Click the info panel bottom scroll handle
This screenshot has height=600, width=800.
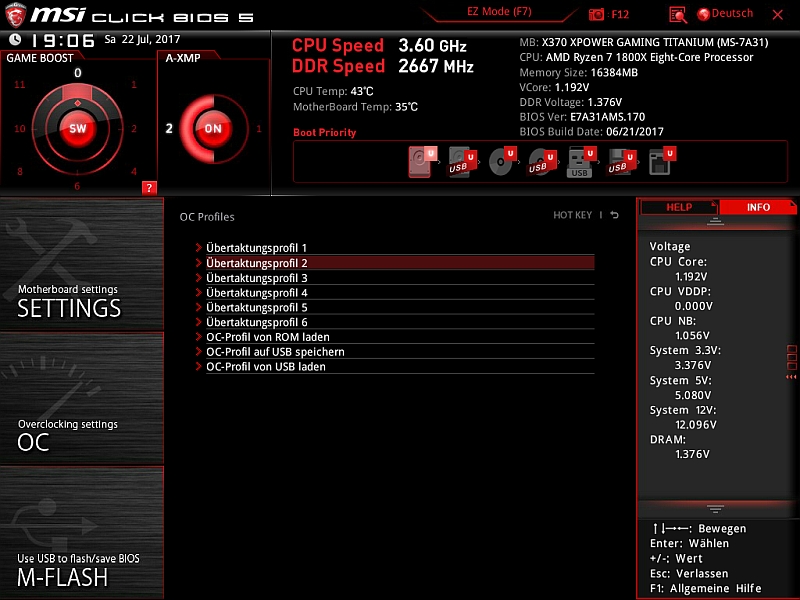(x=715, y=509)
